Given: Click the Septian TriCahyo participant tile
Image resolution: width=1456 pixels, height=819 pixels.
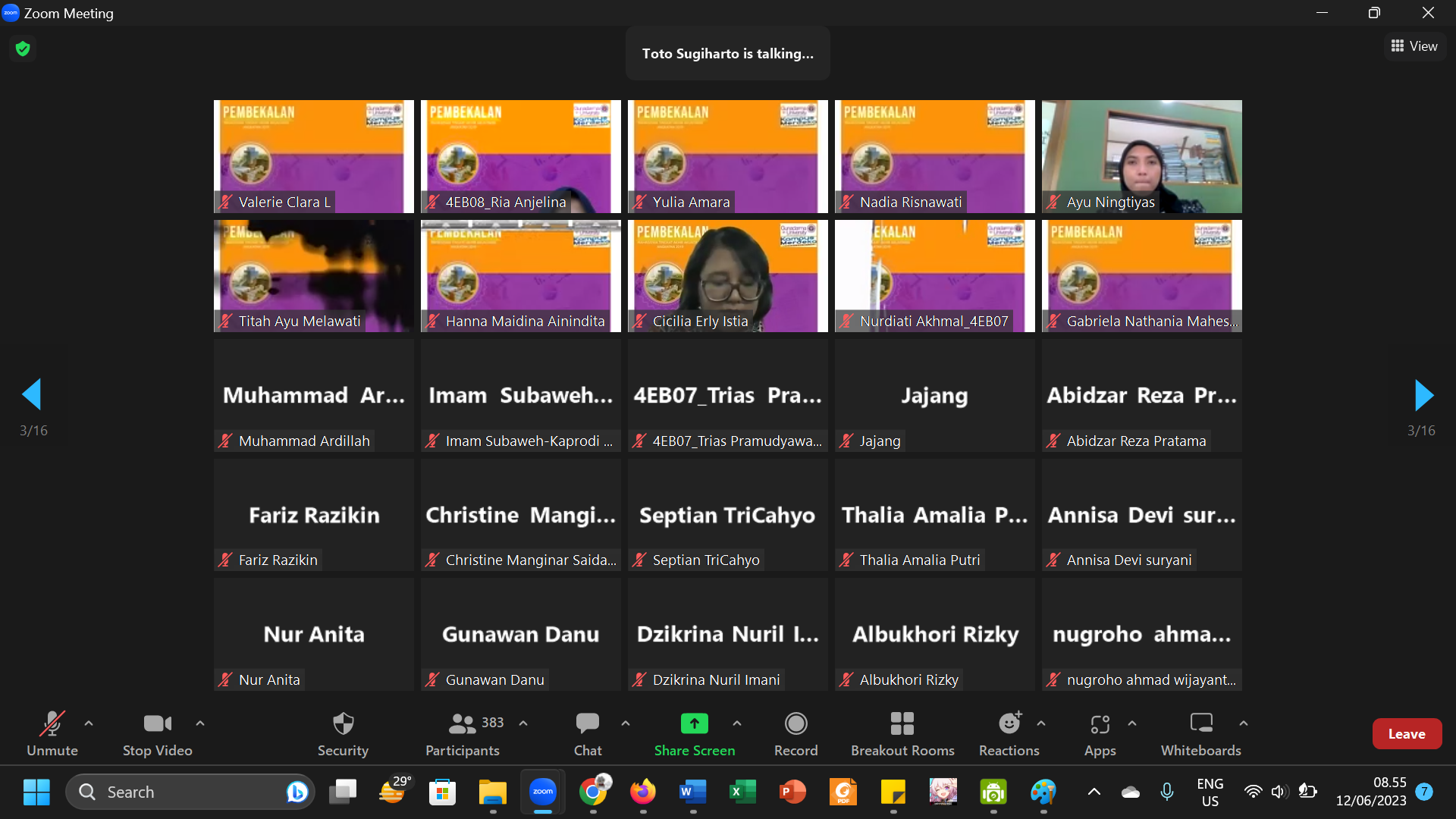Looking at the screenshot, I should [x=728, y=515].
